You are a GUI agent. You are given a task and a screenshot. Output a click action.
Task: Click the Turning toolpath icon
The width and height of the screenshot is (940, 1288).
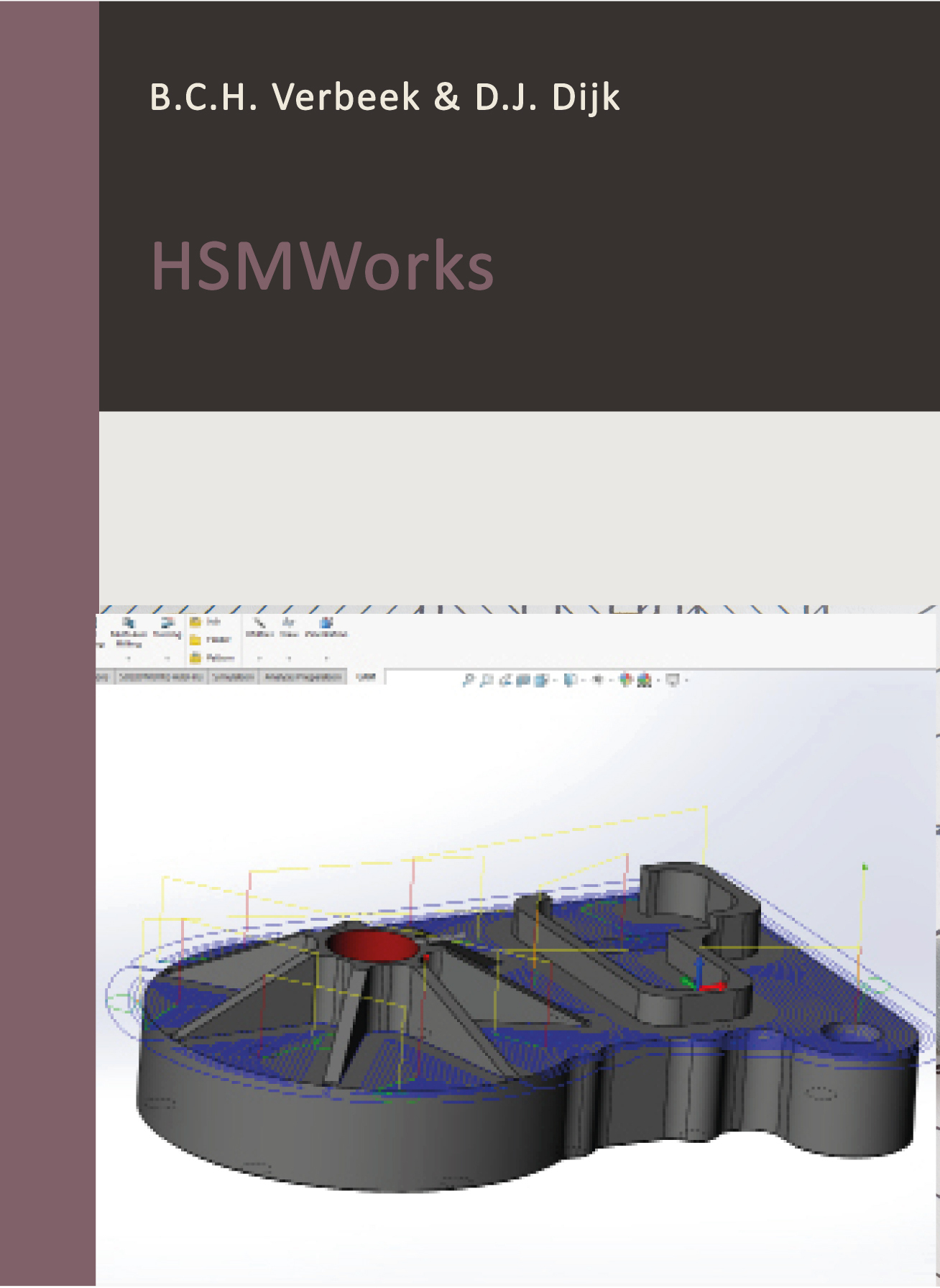point(168,622)
